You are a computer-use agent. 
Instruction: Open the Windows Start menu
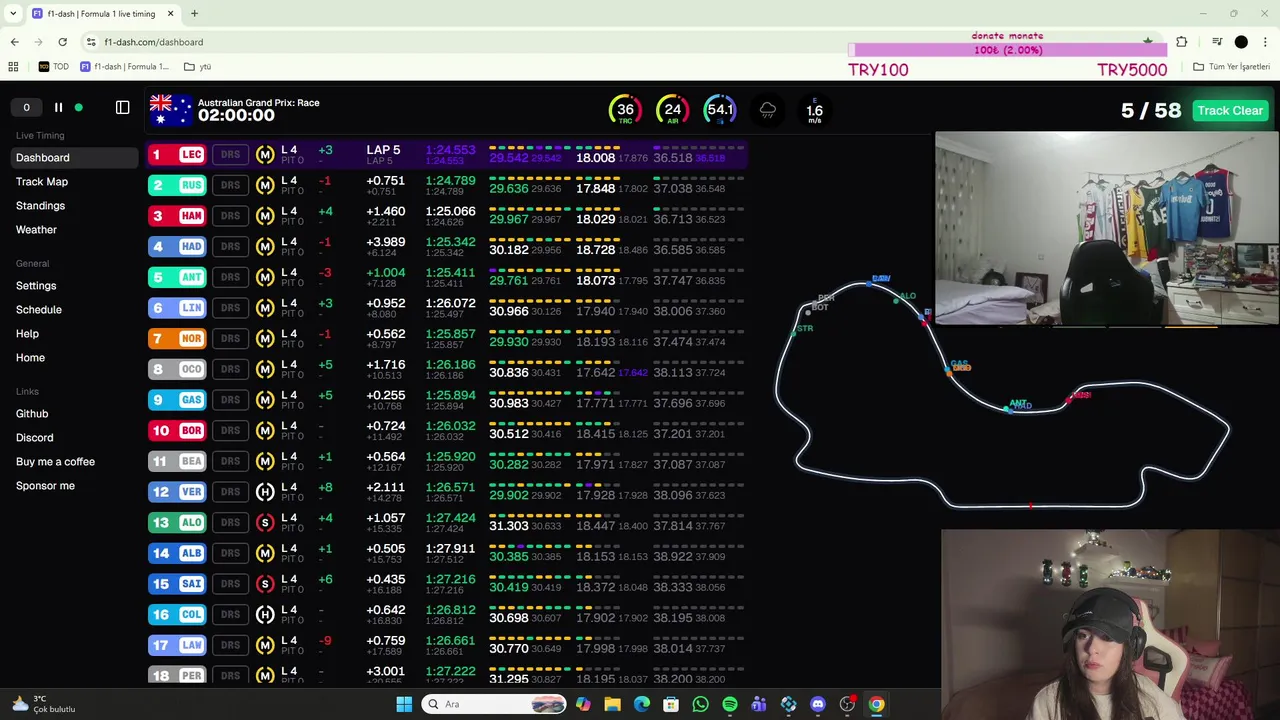pyautogui.click(x=404, y=704)
